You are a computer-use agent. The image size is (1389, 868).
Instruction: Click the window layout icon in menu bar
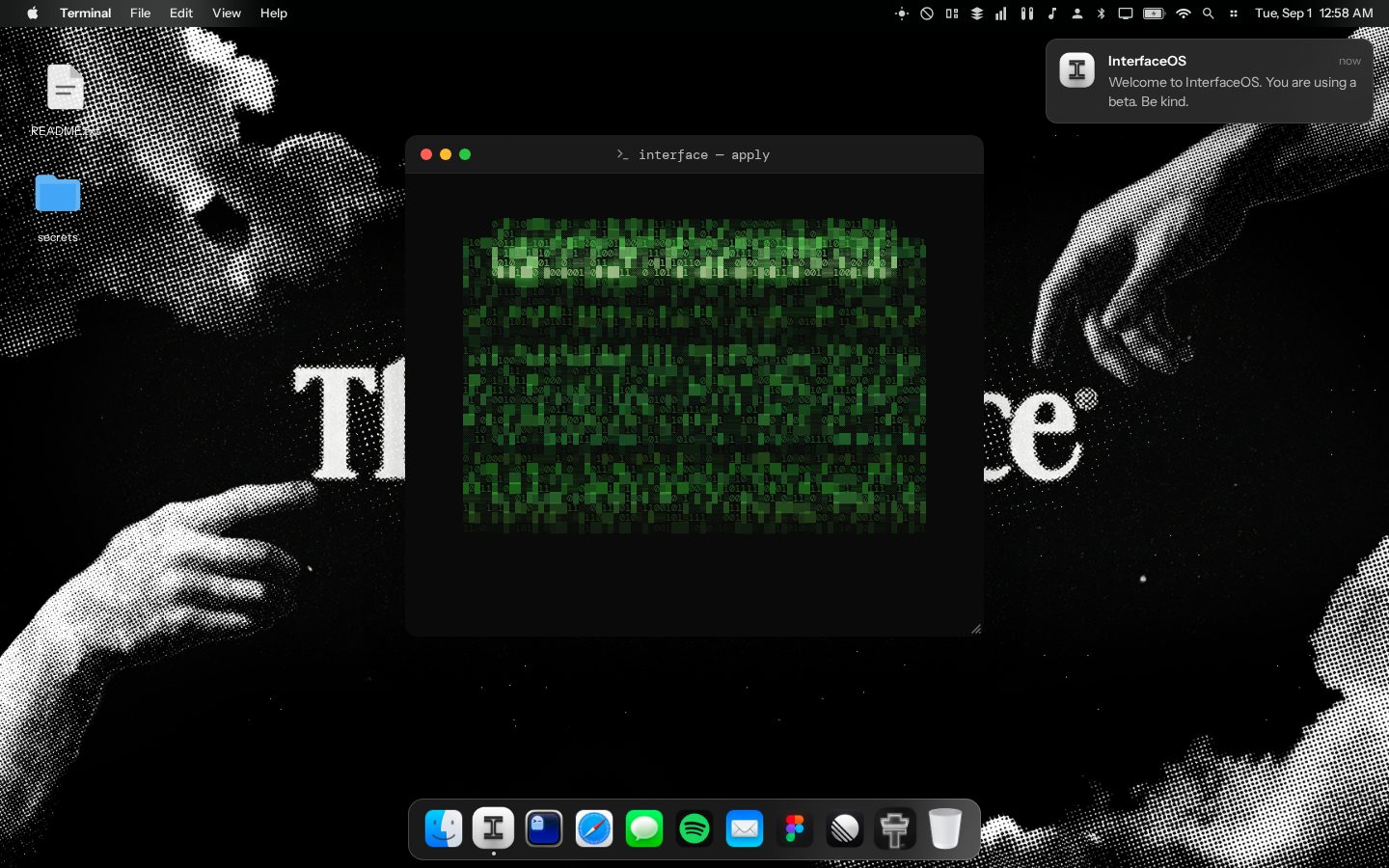(x=952, y=14)
